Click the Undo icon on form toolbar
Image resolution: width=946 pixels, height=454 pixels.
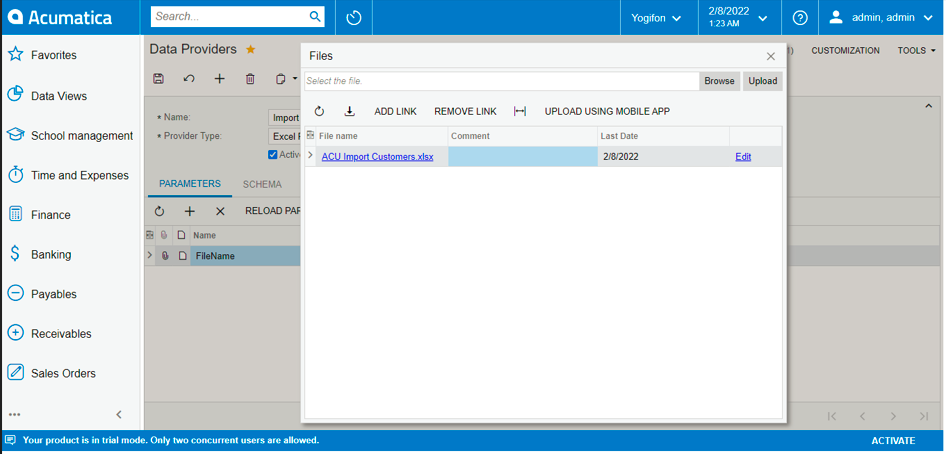[189, 78]
